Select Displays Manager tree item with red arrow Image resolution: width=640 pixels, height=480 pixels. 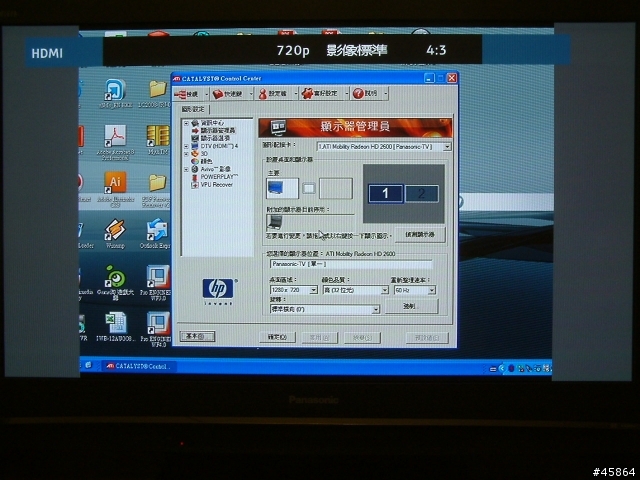213,131
